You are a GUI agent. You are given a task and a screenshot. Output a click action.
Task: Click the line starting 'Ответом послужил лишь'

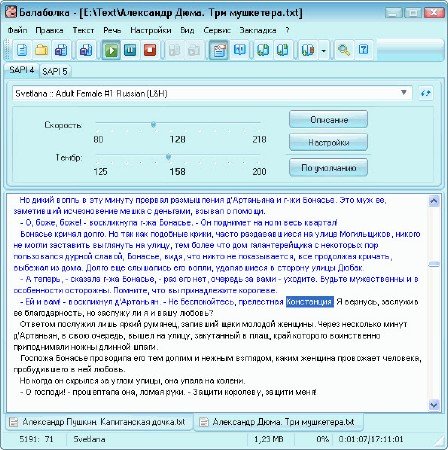point(213,324)
